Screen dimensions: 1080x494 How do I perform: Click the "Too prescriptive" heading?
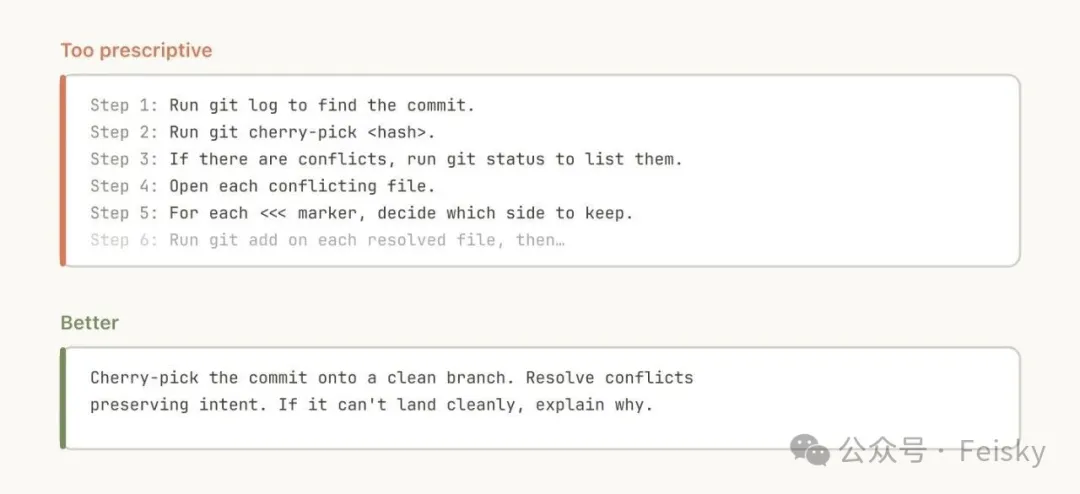136,50
